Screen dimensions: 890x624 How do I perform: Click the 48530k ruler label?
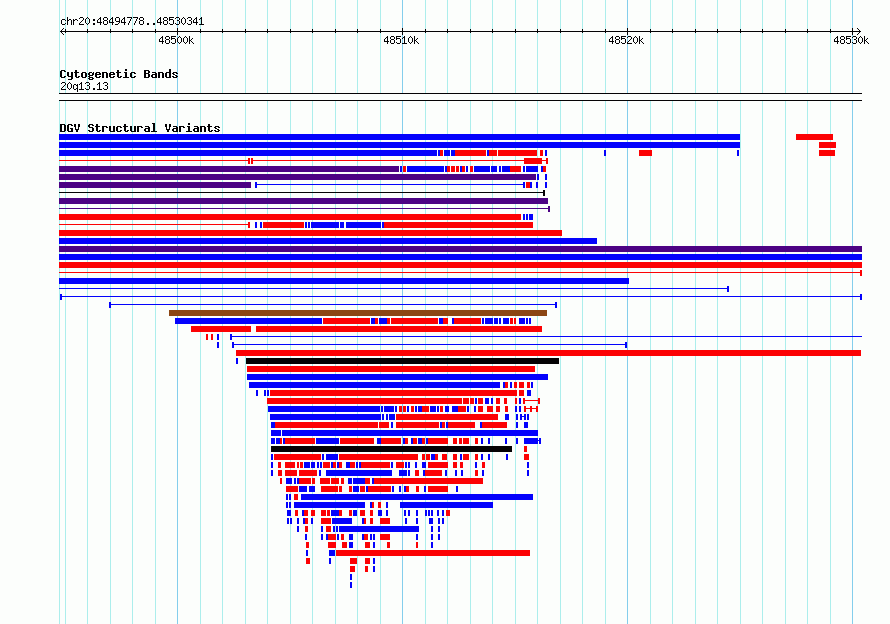click(851, 40)
